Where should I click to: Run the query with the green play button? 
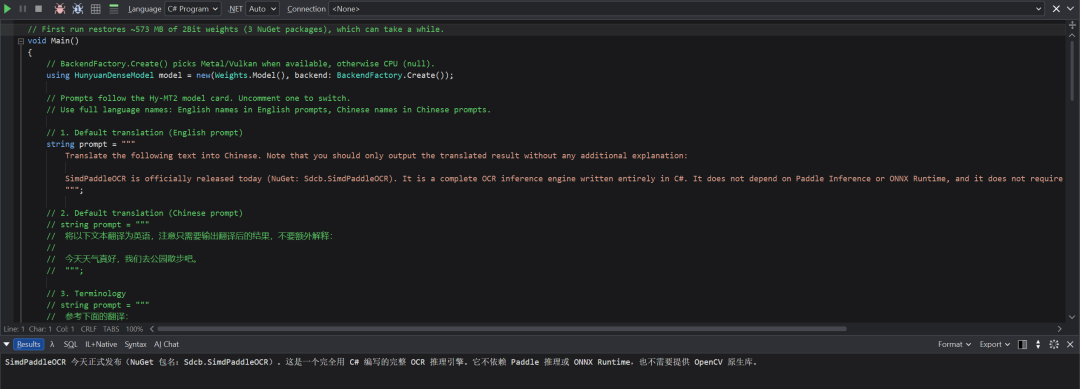click(x=8, y=9)
